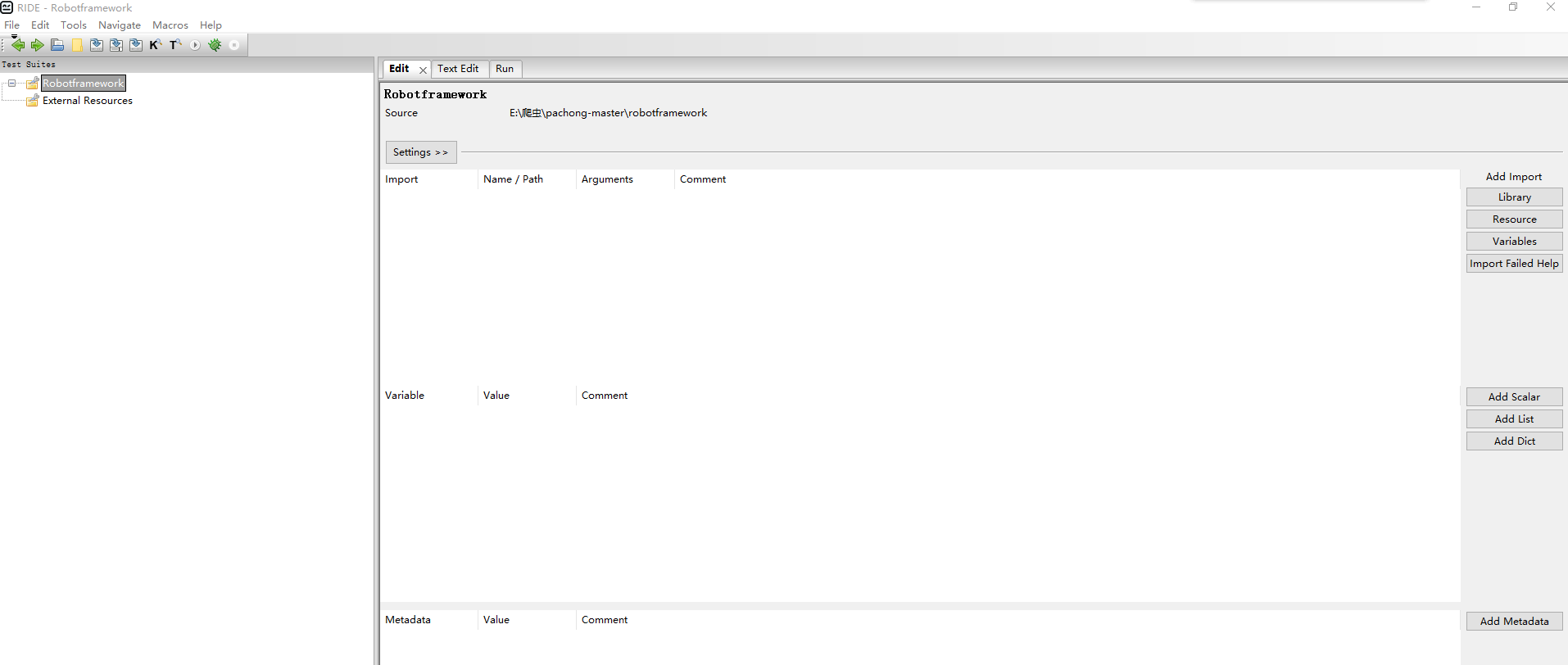Open the toolbar overflow arrow
The width and height of the screenshot is (1568, 665).
14,37
